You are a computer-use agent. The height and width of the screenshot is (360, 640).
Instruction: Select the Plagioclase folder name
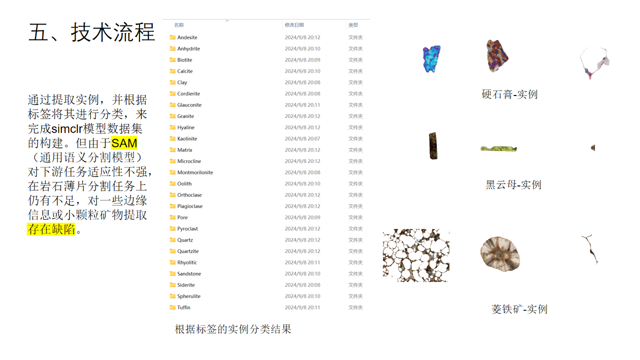tap(190, 206)
